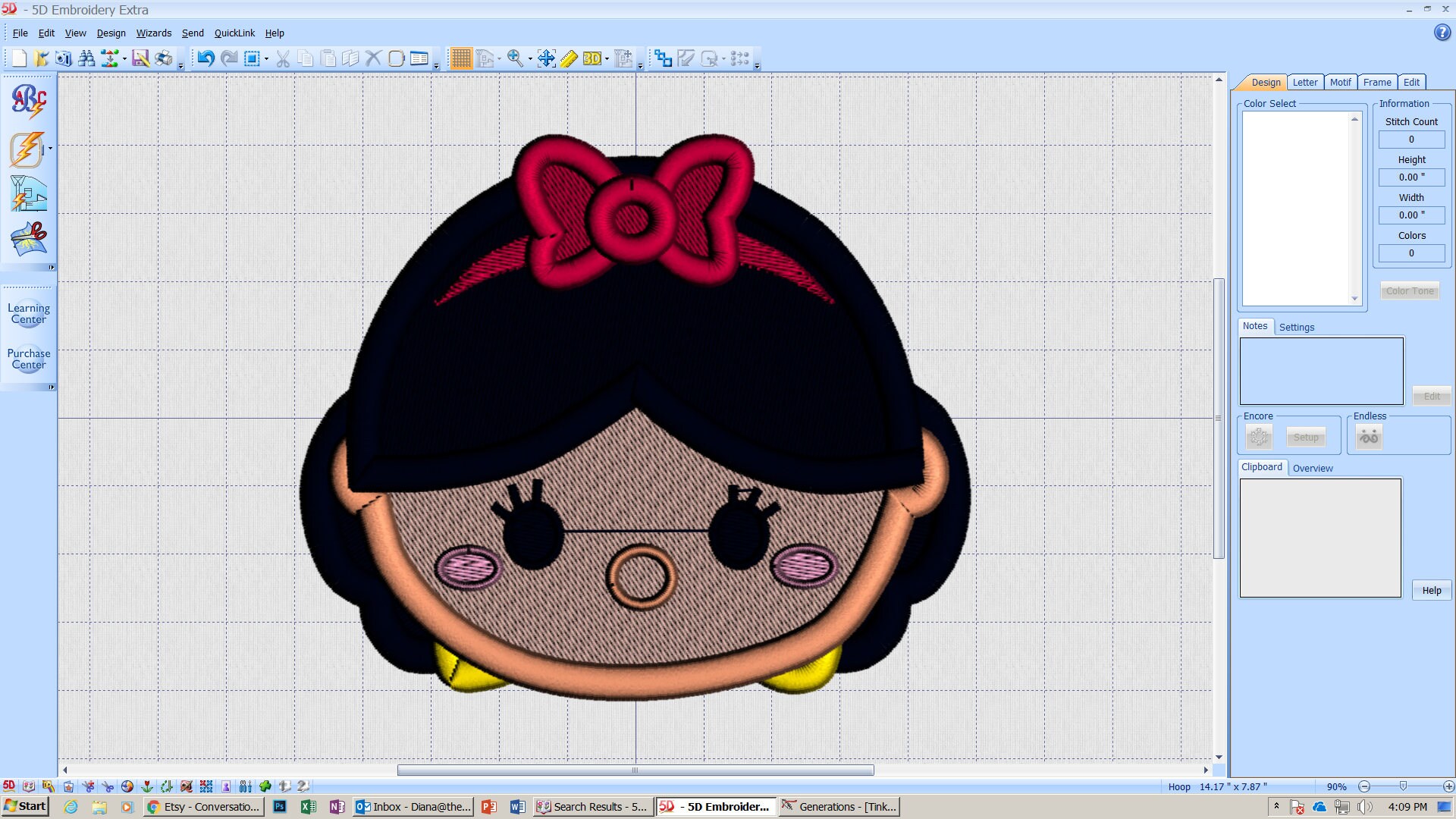This screenshot has height=819, width=1456.
Task: Open dropdown arrow next to Express Design wizard
Action: click(50, 149)
